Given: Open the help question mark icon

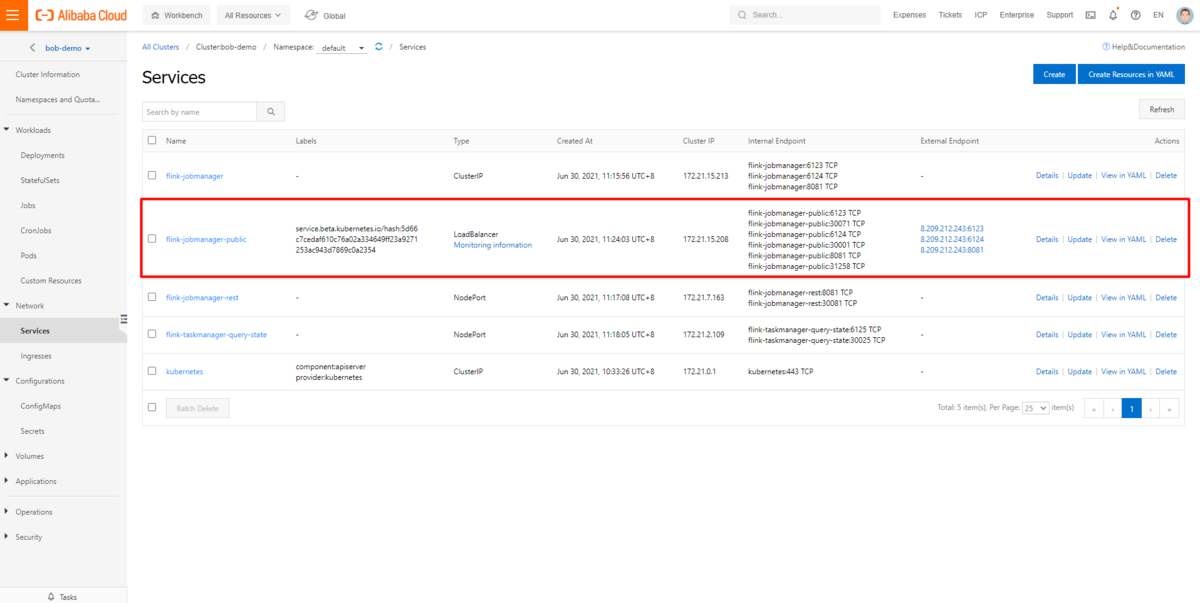Looking at the screenshot, I should [1135, 15].
